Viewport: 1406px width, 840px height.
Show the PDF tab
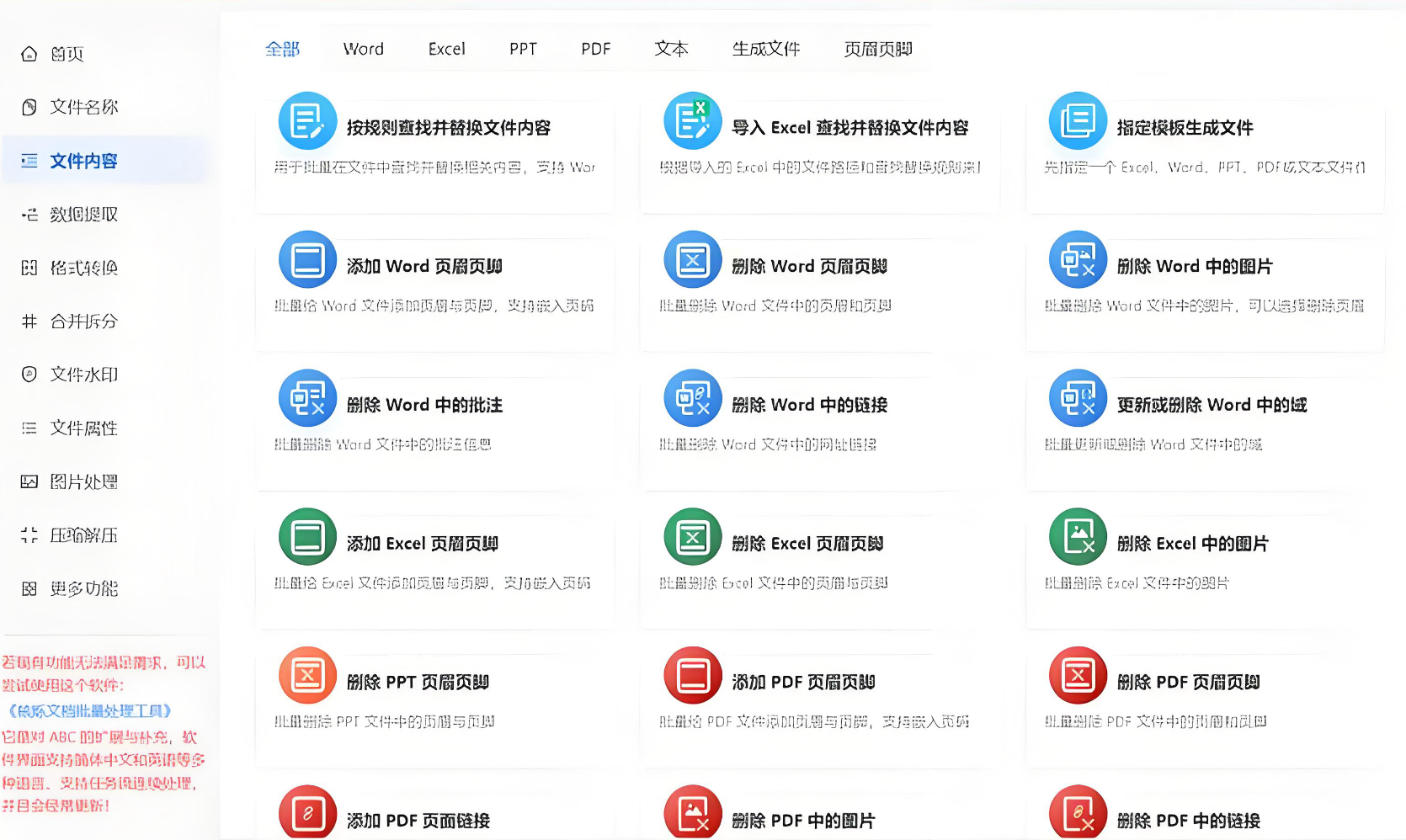596,49
